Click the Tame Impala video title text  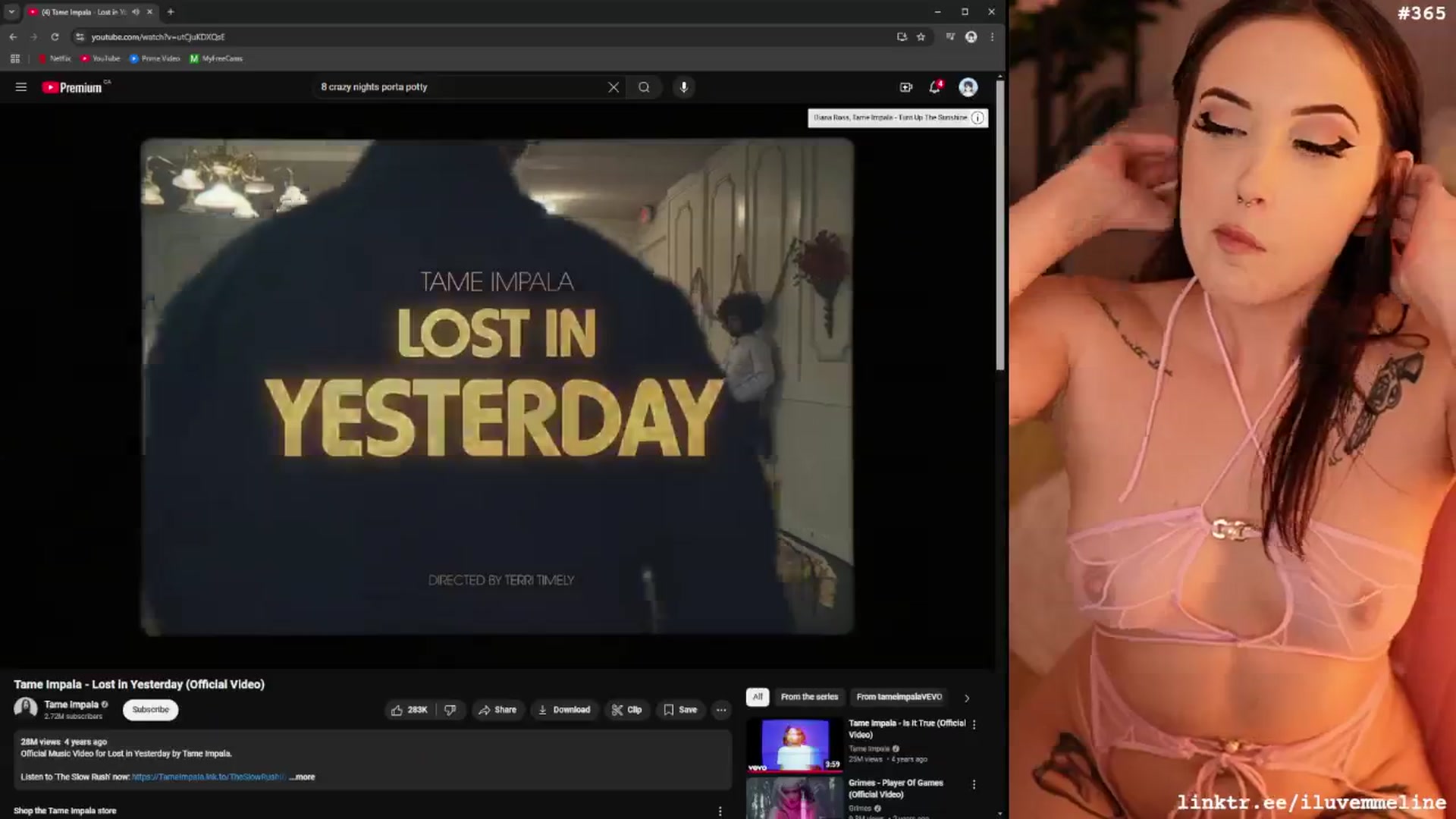click(139, 684)
